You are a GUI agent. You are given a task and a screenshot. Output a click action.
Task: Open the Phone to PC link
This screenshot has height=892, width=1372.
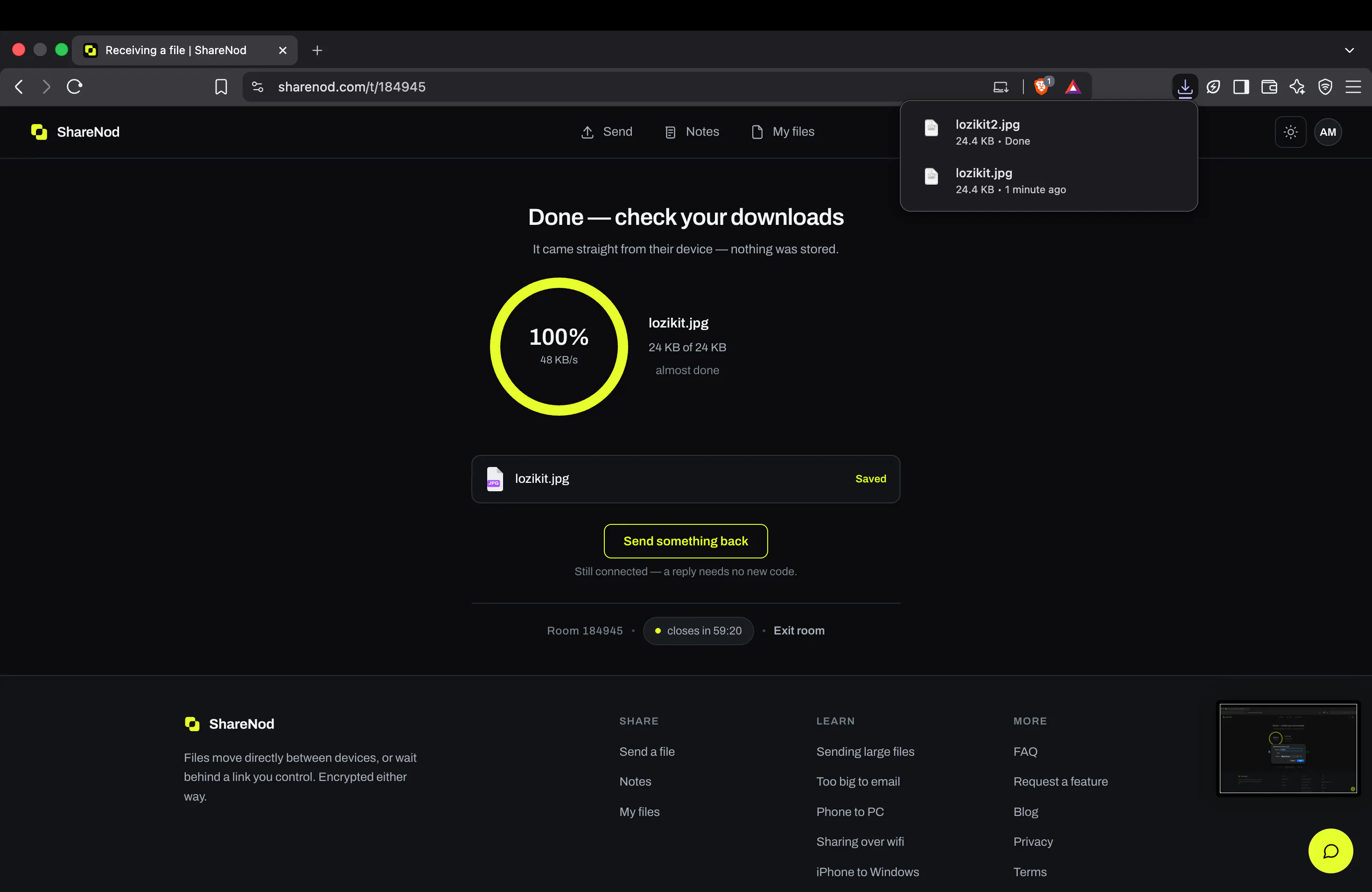coord(850,811)
